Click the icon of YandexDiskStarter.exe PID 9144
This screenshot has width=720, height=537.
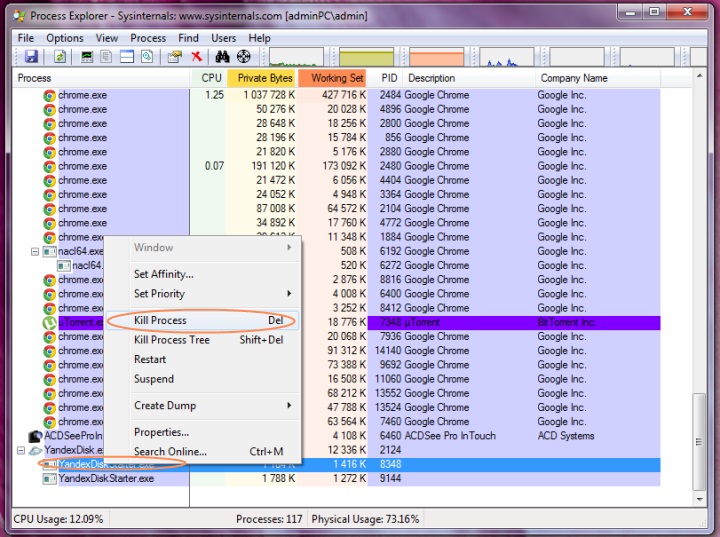(50, 479)
